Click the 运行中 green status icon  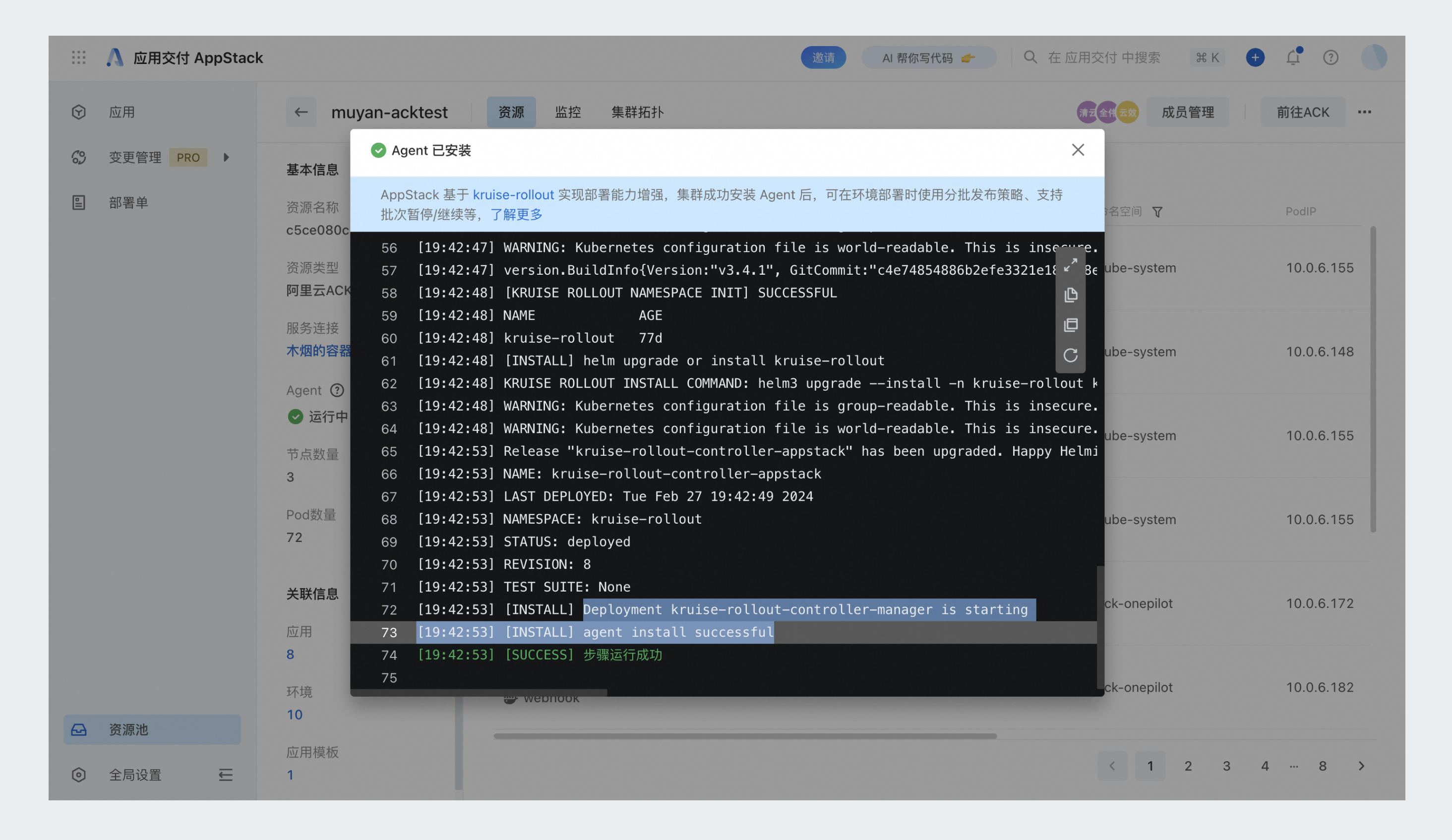296,416
